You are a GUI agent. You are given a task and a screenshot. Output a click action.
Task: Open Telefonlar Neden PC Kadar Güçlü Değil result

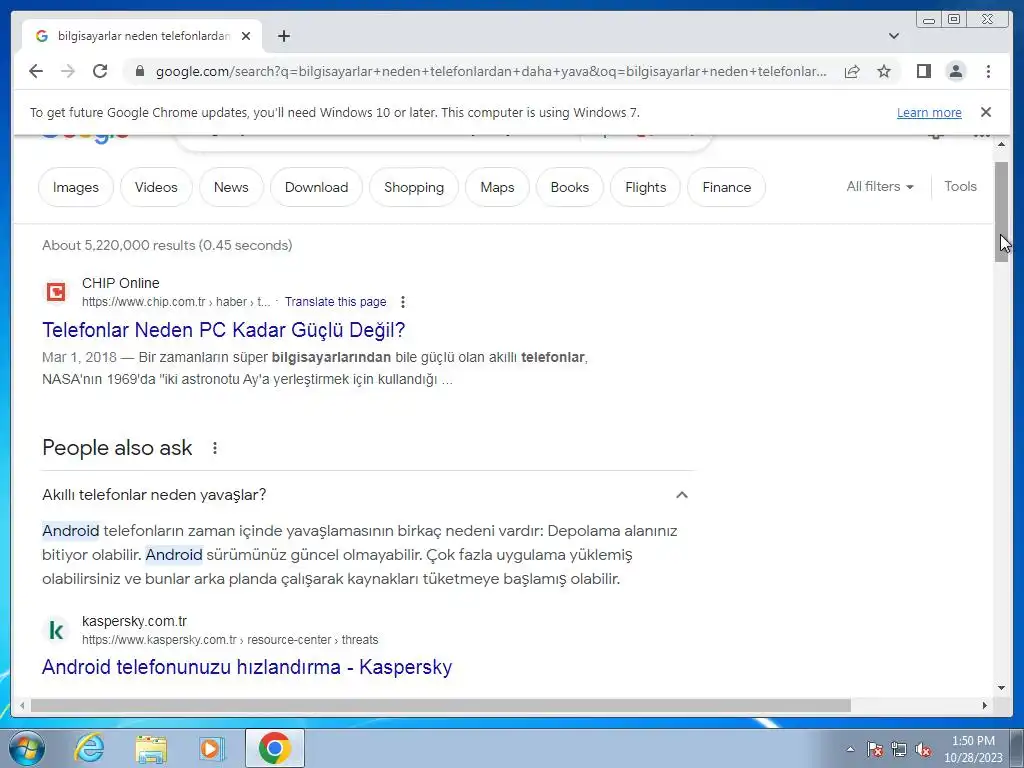(223, 330)
